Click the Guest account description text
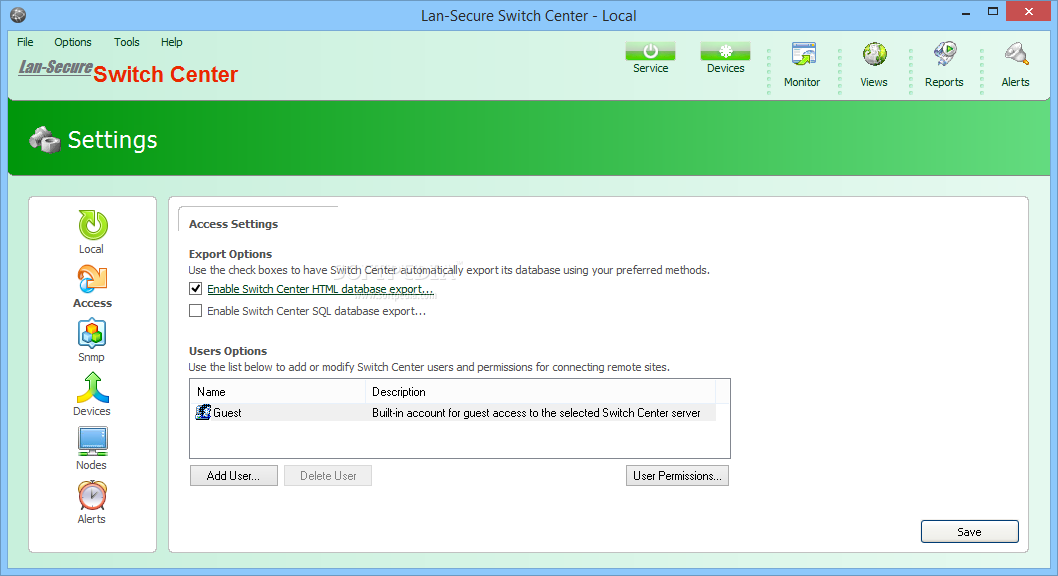The image size is (1058, 576). [536, 413]
